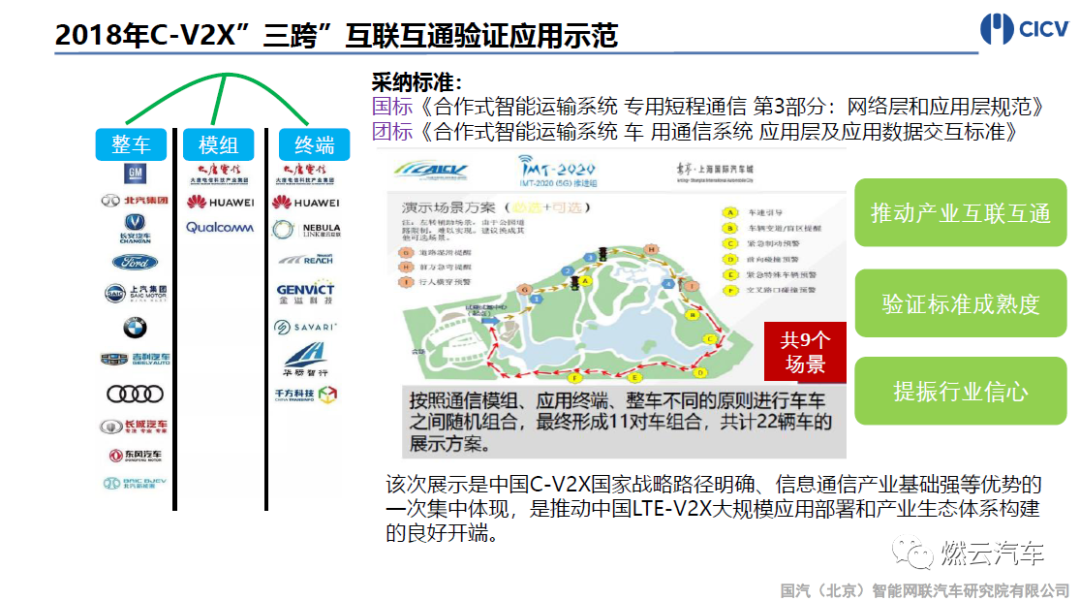The width and height of the screenshot is (1080, 601).
Task: Click the gray caption about 11对车组合
Action: pyautogui.click(x=624, y=422)
